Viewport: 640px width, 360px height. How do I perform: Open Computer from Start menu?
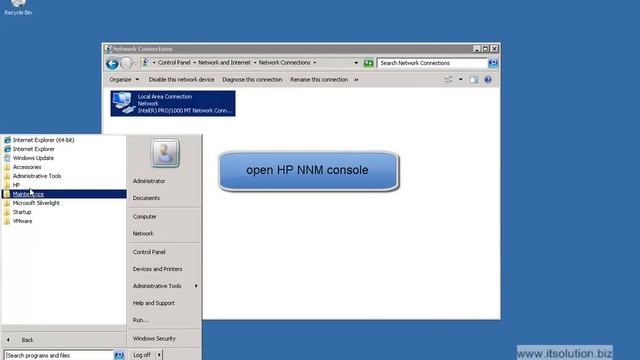(x=144, y=216)
